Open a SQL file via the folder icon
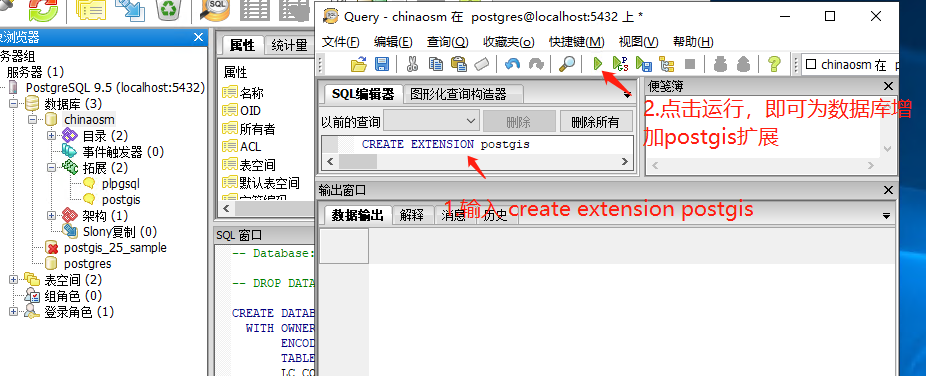926x376 pixels. [358, 64]
